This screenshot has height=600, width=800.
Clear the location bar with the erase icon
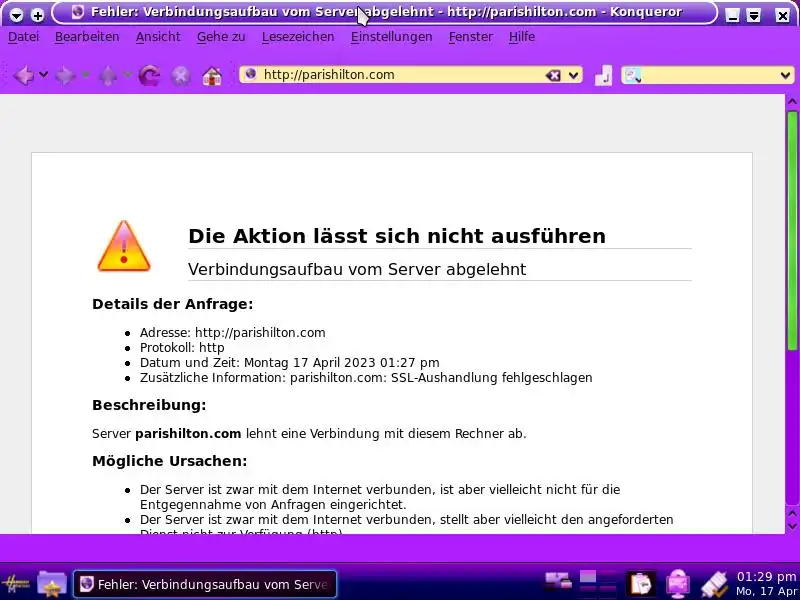click(553, 76)
